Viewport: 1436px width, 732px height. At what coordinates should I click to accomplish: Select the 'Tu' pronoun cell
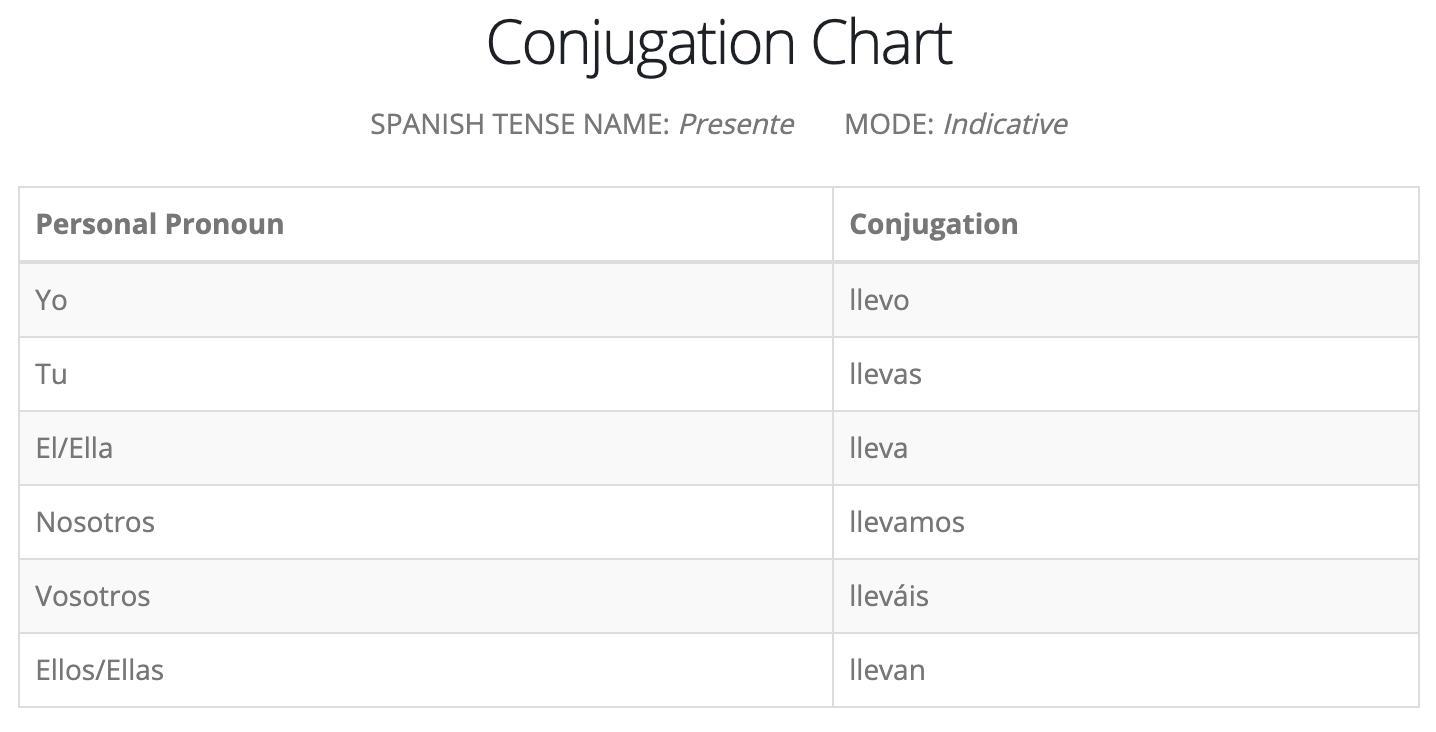52,374
